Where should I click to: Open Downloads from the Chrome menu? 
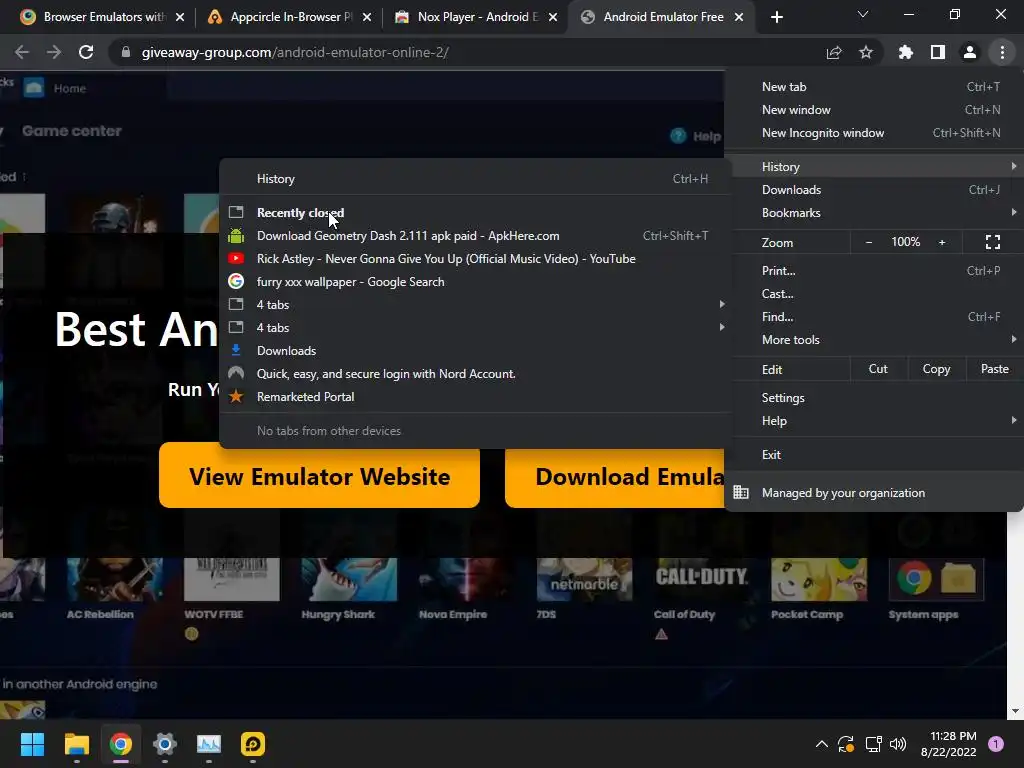[x=874, y=189]
